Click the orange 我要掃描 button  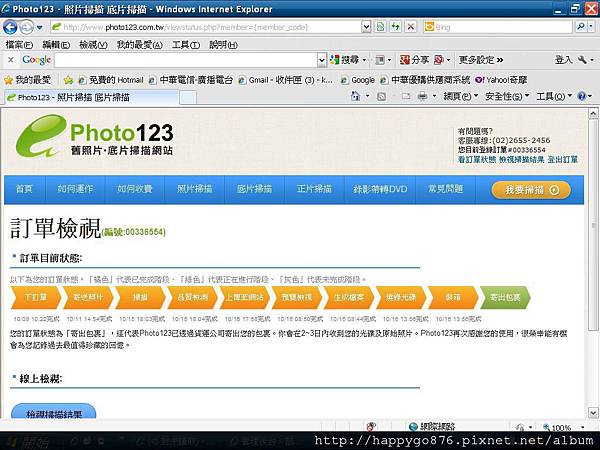pyautogui.click(x=531, y=190)
